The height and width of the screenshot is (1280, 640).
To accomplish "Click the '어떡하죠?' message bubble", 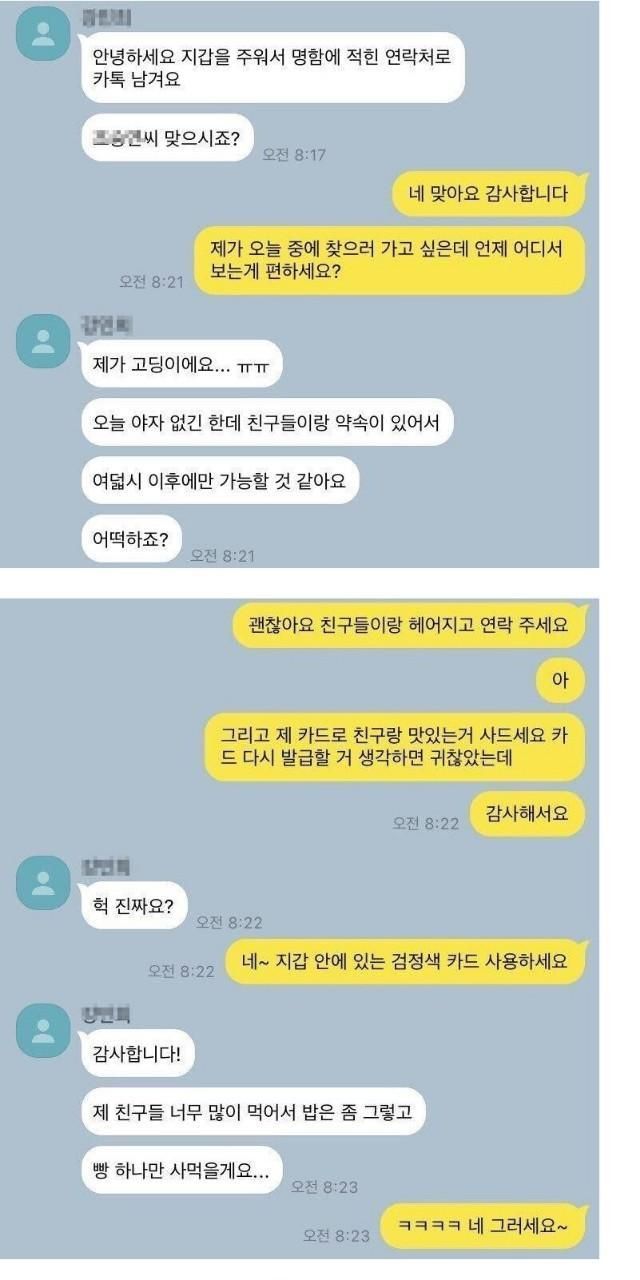I will point(132,539).
